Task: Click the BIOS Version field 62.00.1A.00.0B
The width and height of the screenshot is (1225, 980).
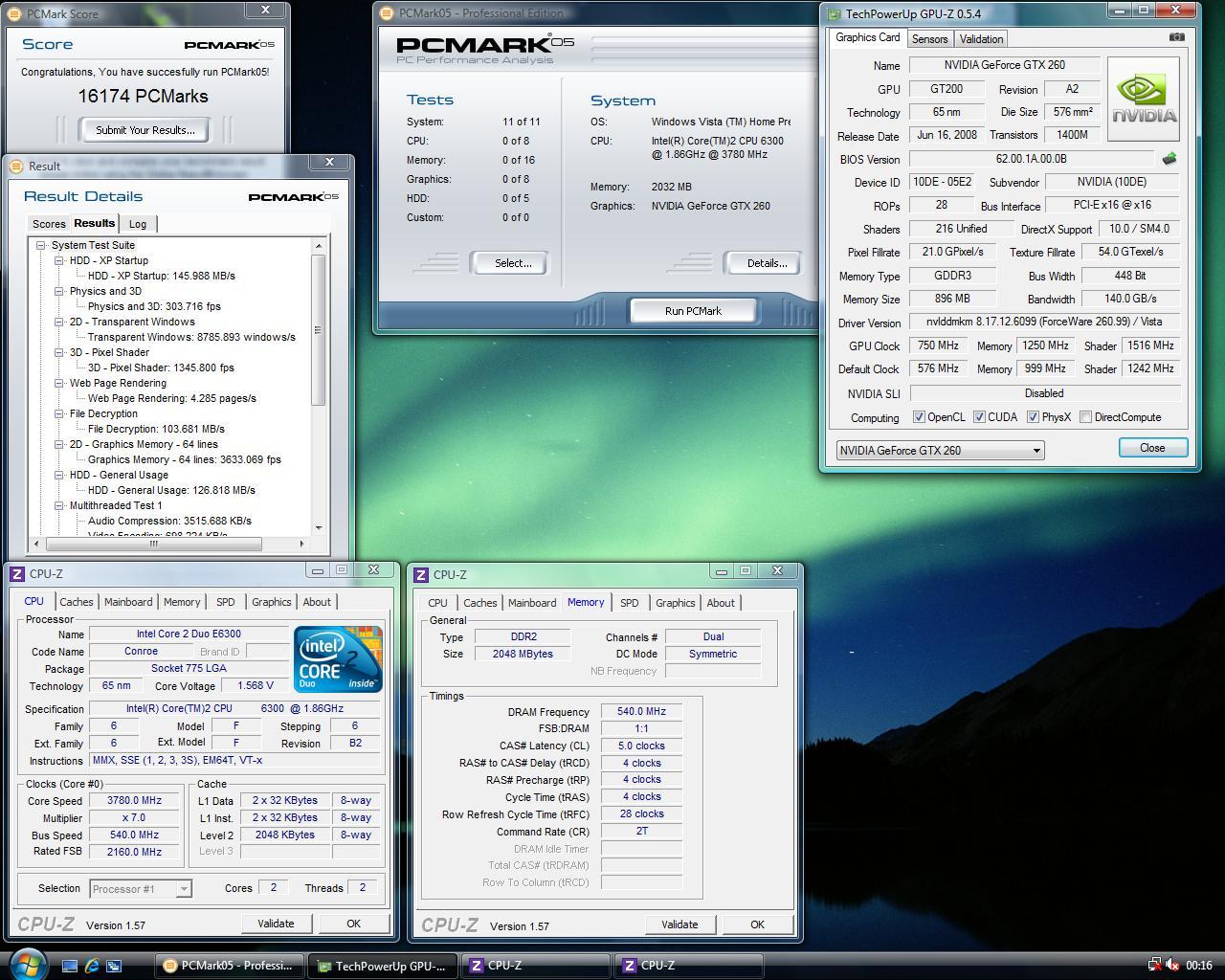Action: point(1032,159)
